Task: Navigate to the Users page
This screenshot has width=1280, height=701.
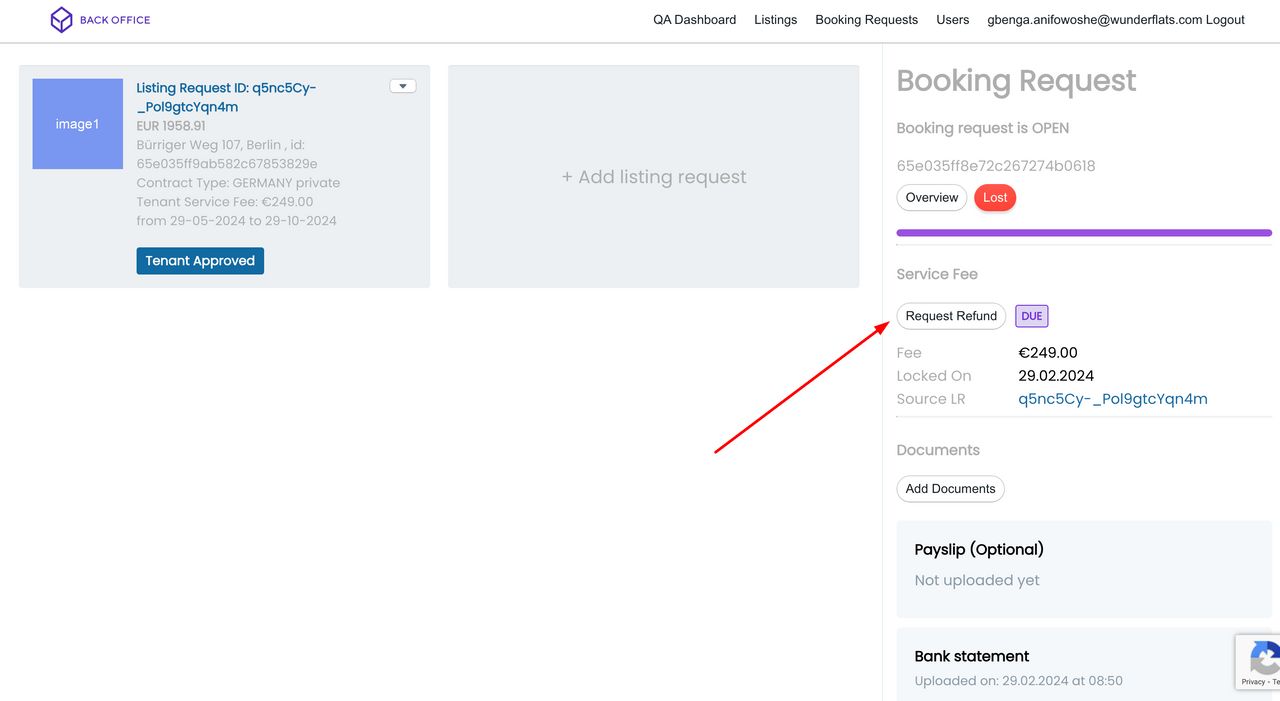Action: coord(952,20)
